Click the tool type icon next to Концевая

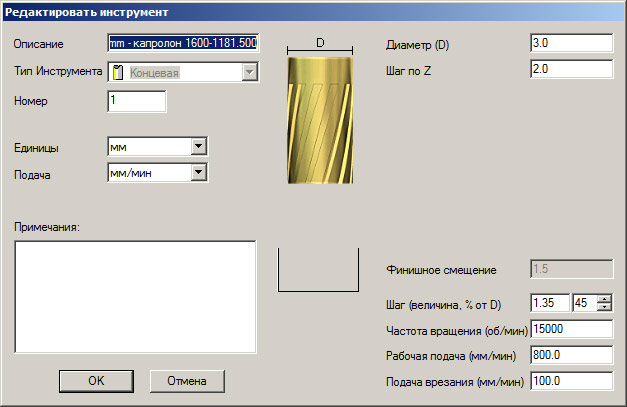(x=117, y=72)
